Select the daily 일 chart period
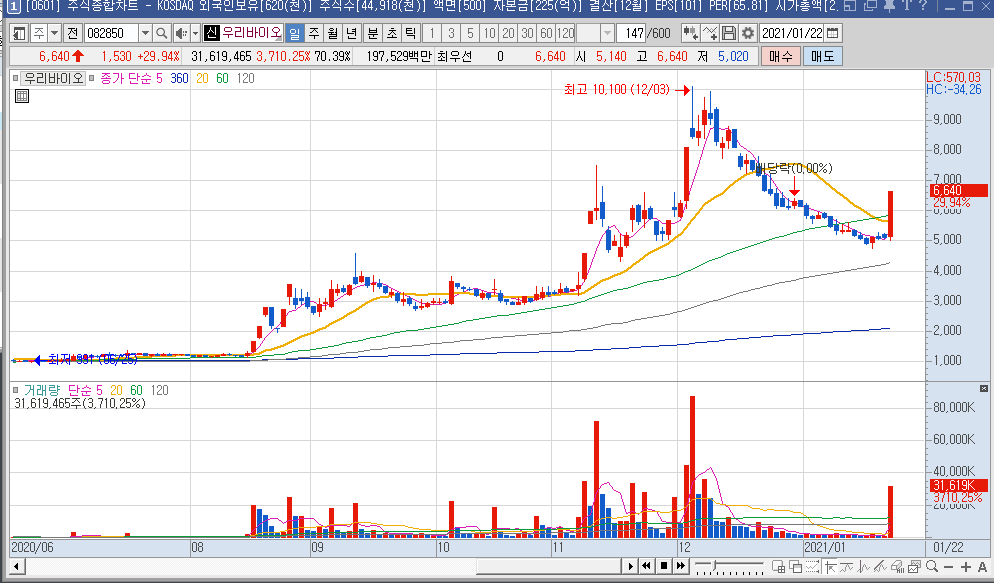 click(295, 33)
